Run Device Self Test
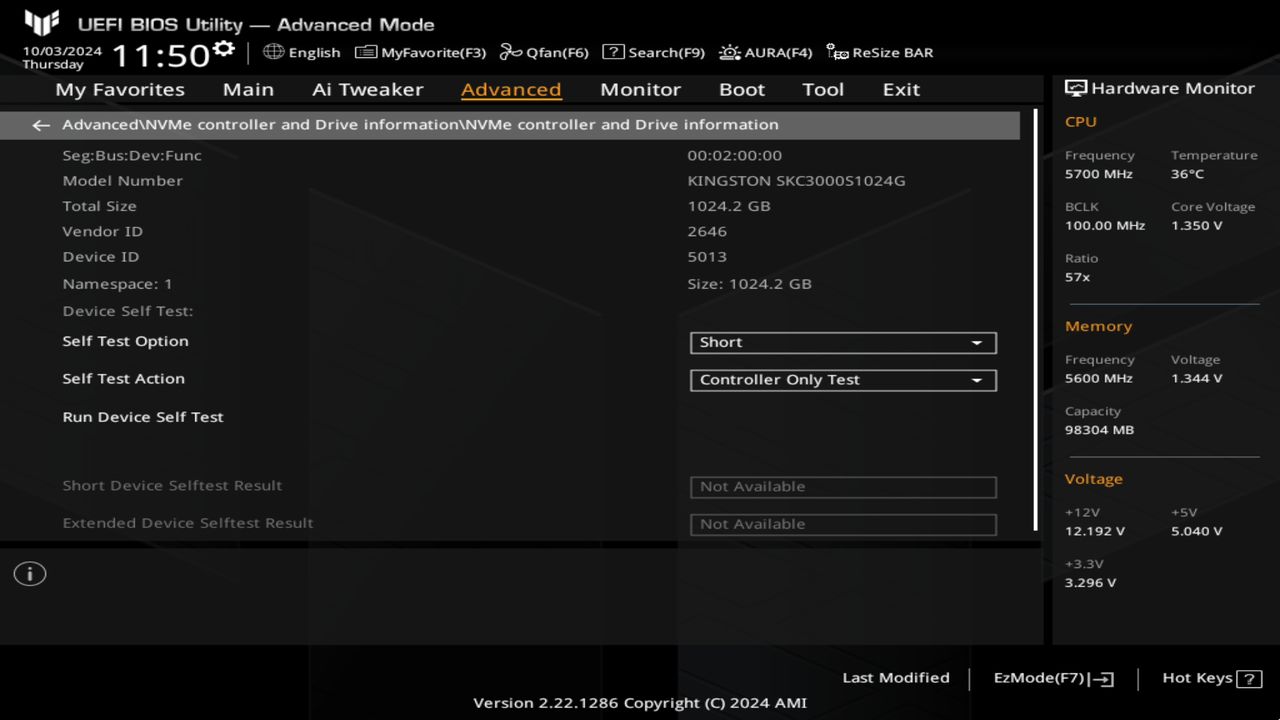 [x=143, y=417]
